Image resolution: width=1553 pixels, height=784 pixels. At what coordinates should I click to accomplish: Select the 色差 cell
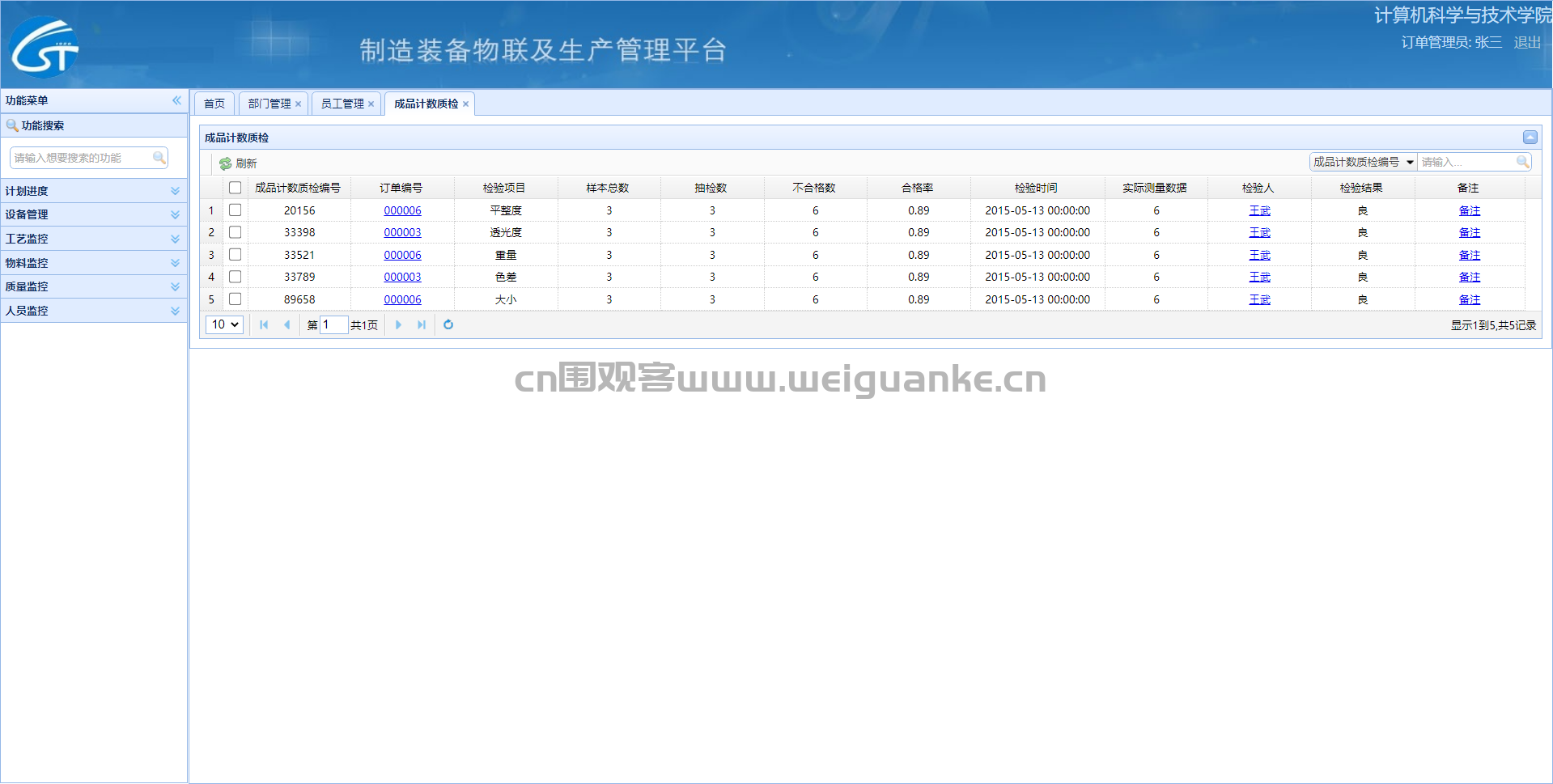506,277
